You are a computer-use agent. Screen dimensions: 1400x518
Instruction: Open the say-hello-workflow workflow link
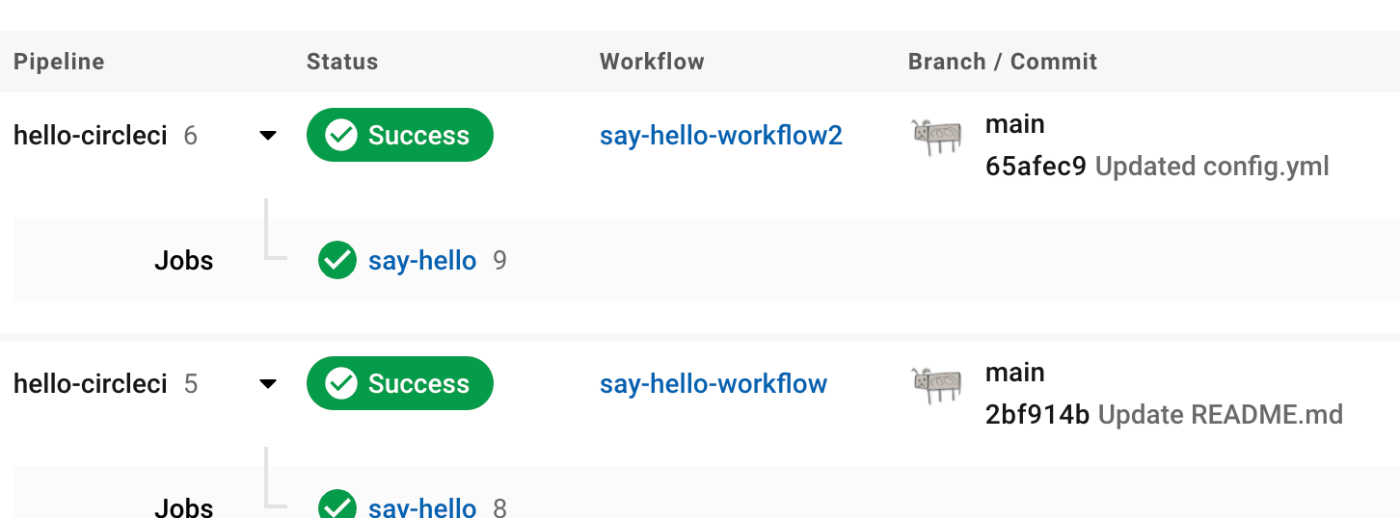click(713, 383)
